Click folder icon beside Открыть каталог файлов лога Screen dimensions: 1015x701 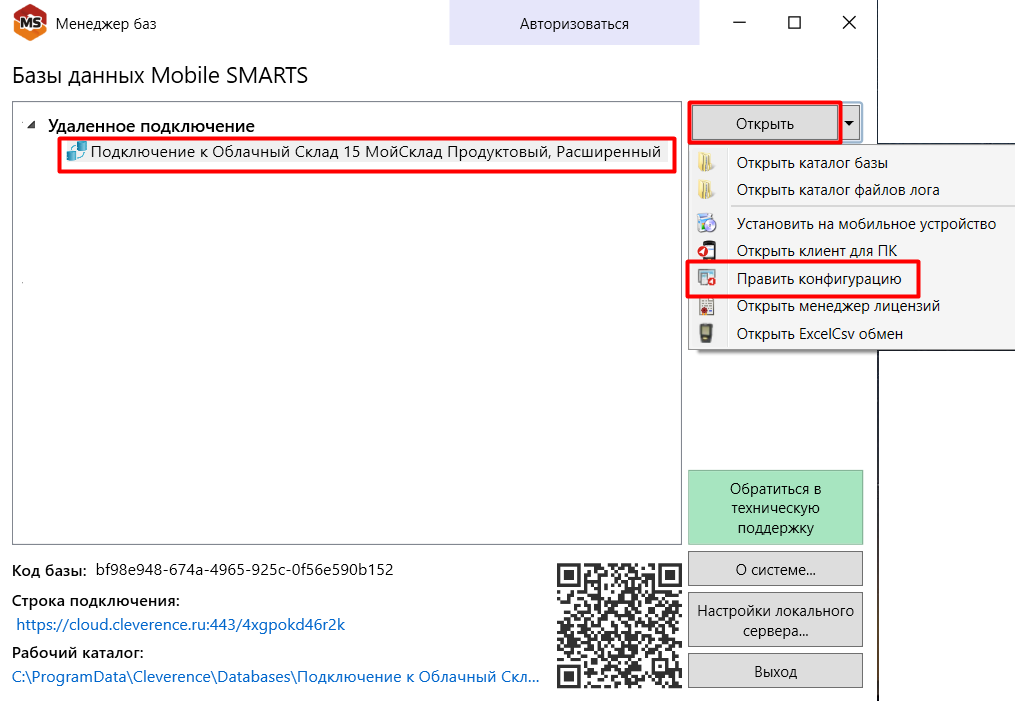[706, 190]
